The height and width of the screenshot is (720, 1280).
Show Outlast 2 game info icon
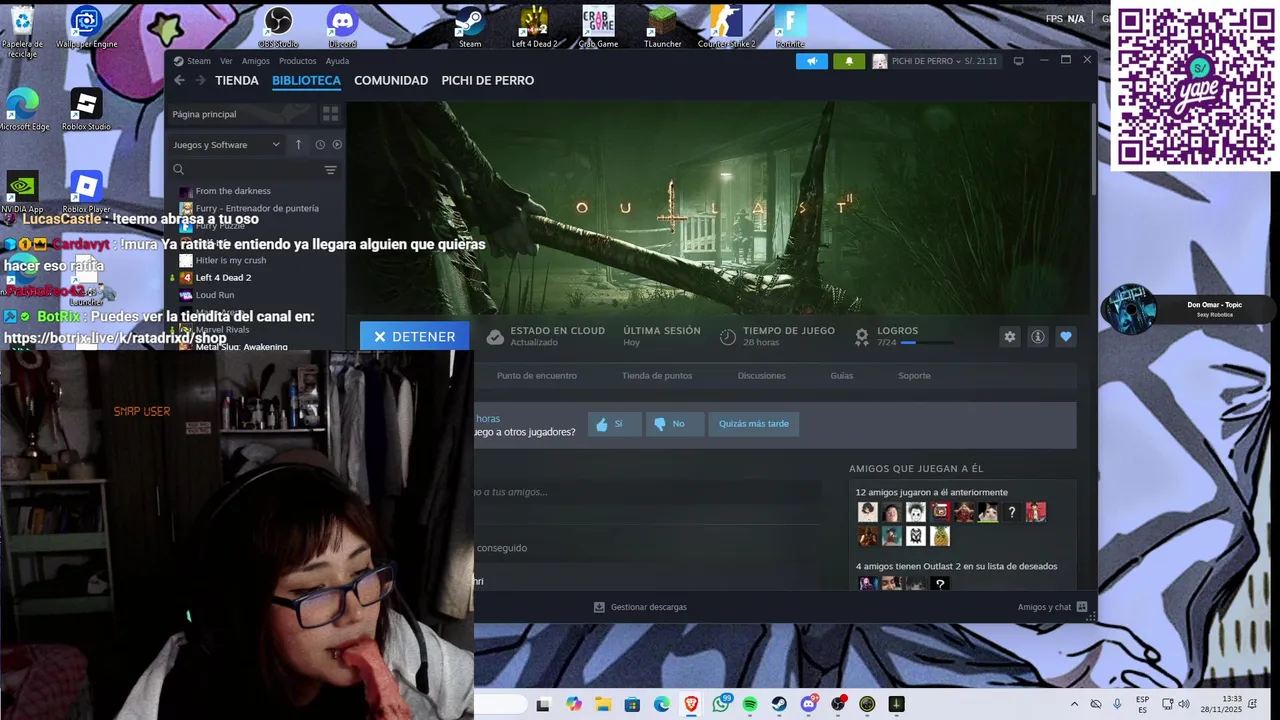(x=1038, y=337)
